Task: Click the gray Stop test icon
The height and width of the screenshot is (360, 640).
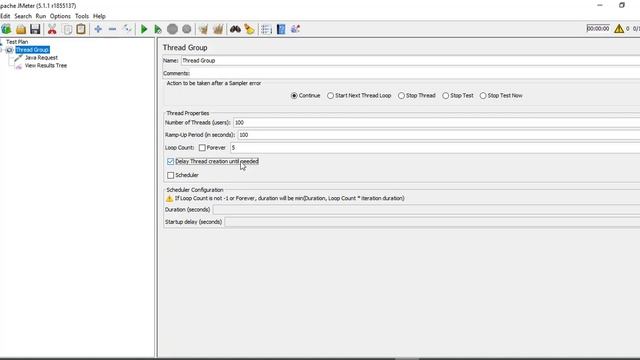Action: click(x=172, y=29)
